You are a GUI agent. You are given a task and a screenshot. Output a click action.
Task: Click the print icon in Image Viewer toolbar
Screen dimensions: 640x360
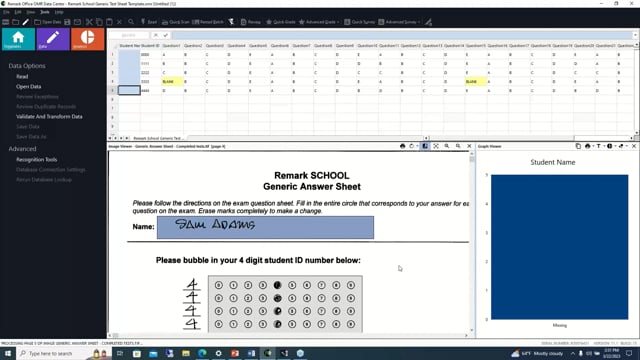pyautogui.click(x=402, y=146)
